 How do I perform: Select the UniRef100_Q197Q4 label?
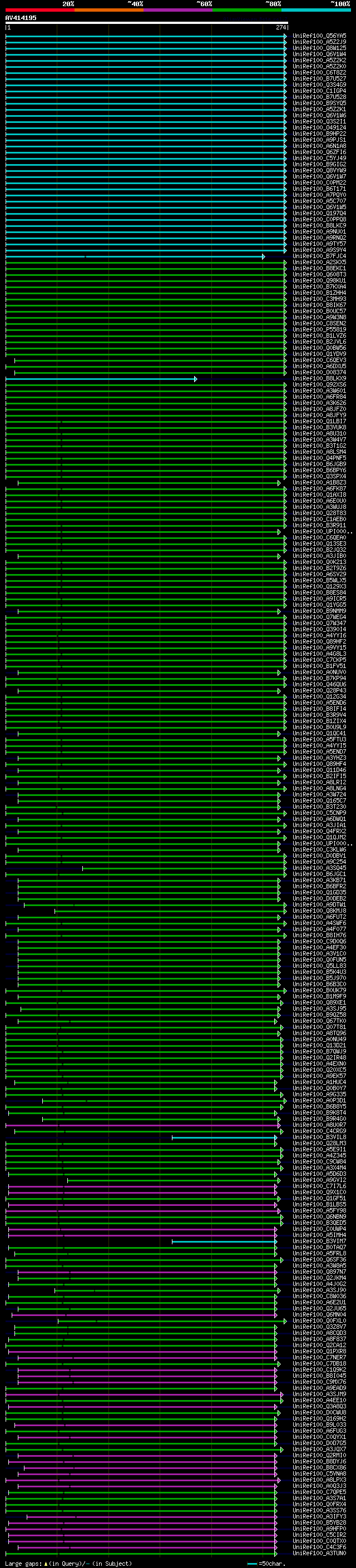click(319, 213)
